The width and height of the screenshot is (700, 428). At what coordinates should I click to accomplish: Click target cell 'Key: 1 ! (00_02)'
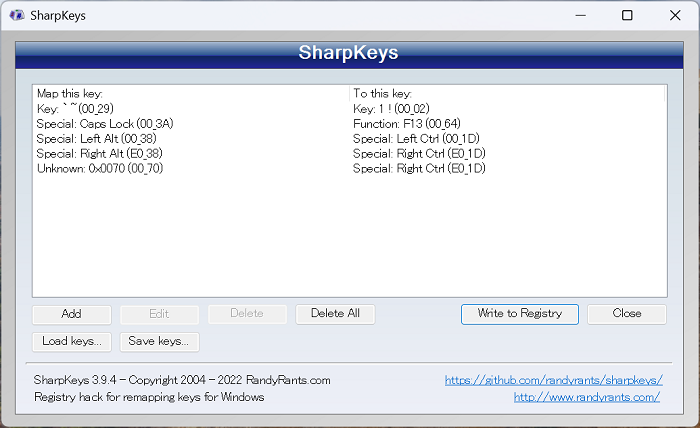(x=391, y=108)
